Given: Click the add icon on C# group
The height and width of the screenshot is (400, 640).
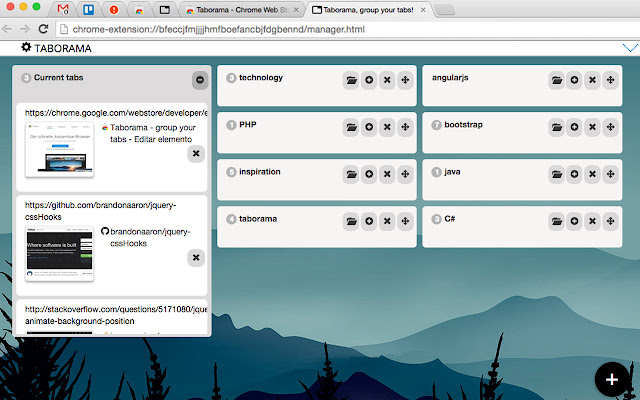Looking at the screenshot, I should tap(574, 221).
